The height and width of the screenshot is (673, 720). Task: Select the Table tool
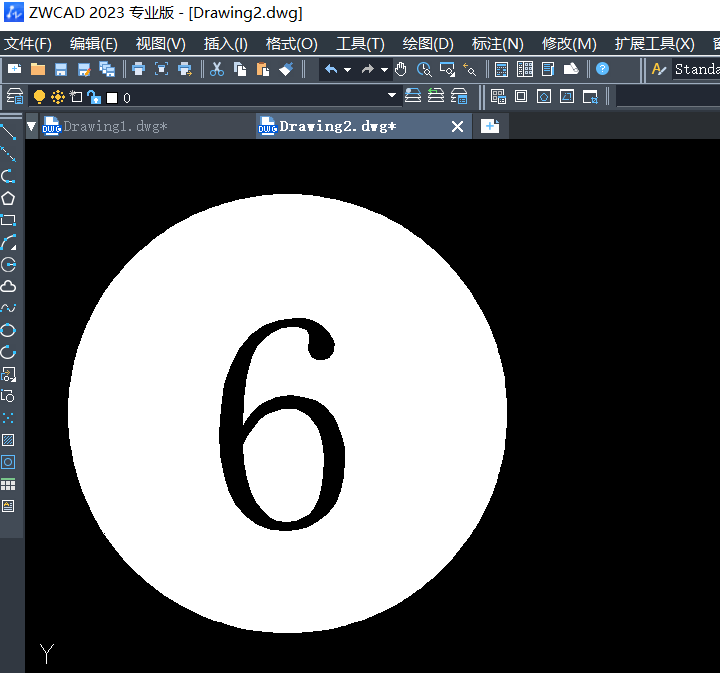(8, 484)
